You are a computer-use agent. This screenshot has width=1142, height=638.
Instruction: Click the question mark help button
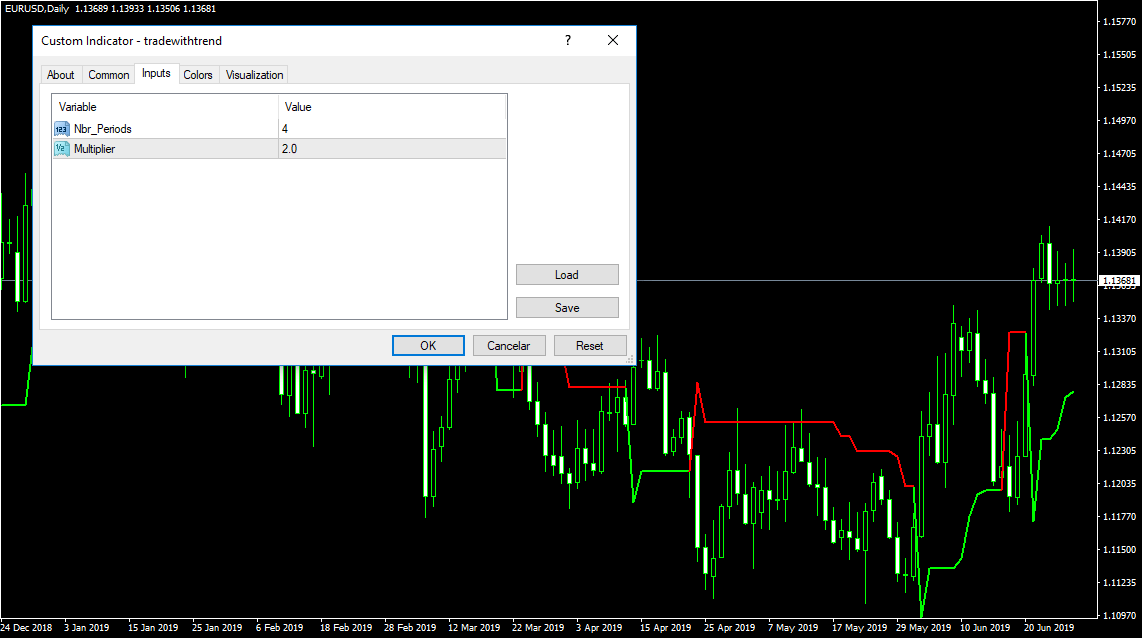tap(568, 40)
